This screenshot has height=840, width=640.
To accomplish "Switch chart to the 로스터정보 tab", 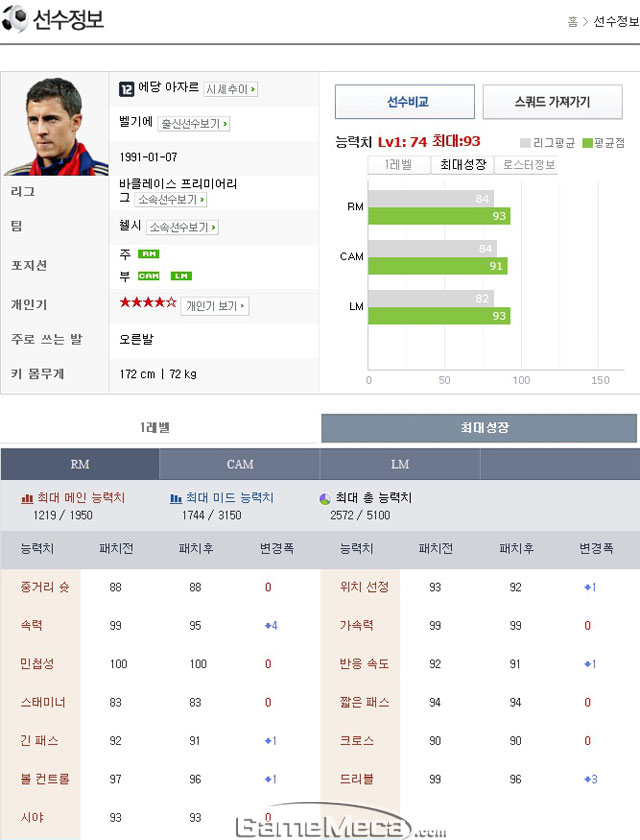I will (526, 165).
